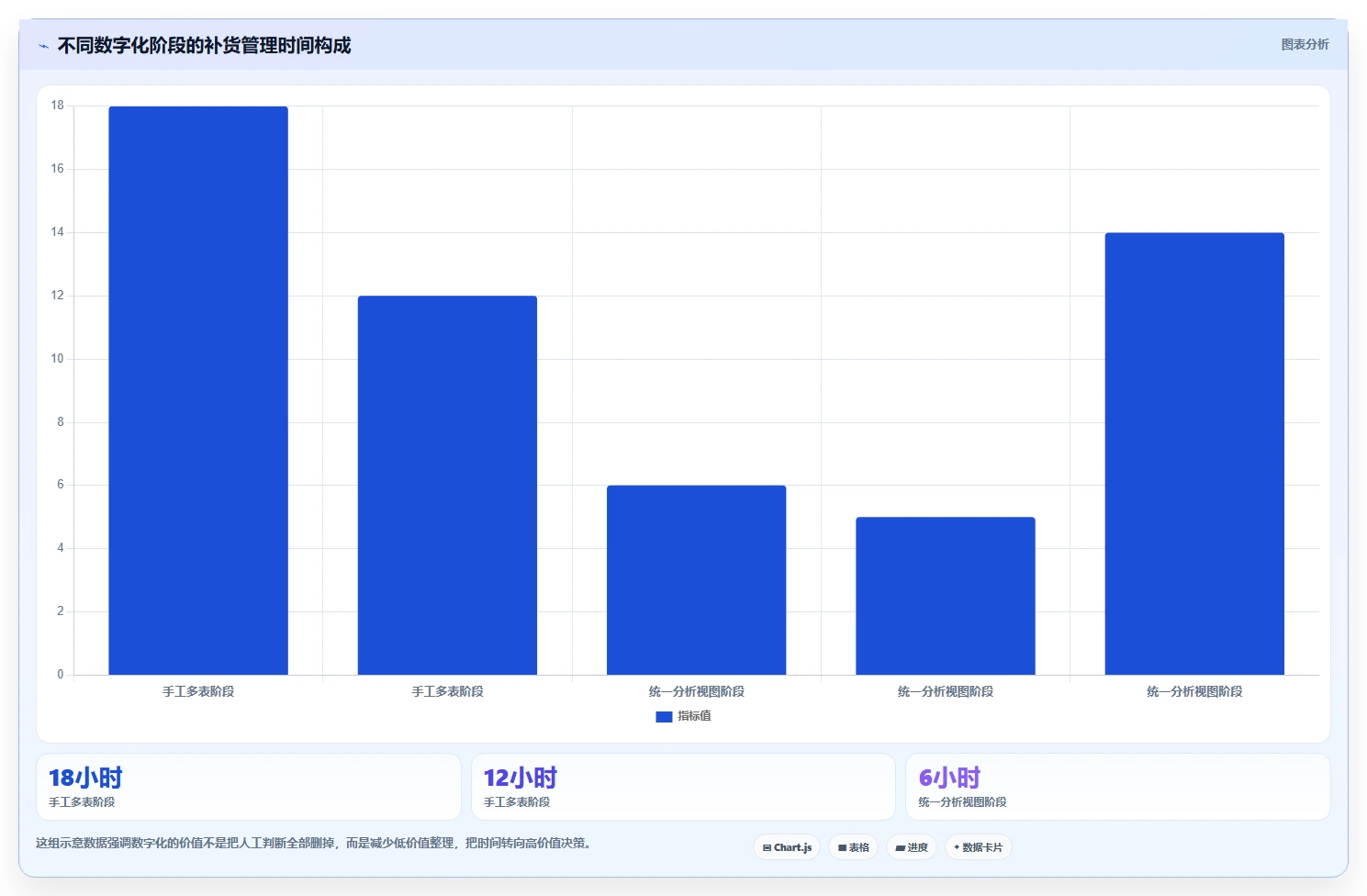Click the axis label 手工多表阶段 beneath the 12-value bar
Viewport: 1367px width, 896px height.
447,691
